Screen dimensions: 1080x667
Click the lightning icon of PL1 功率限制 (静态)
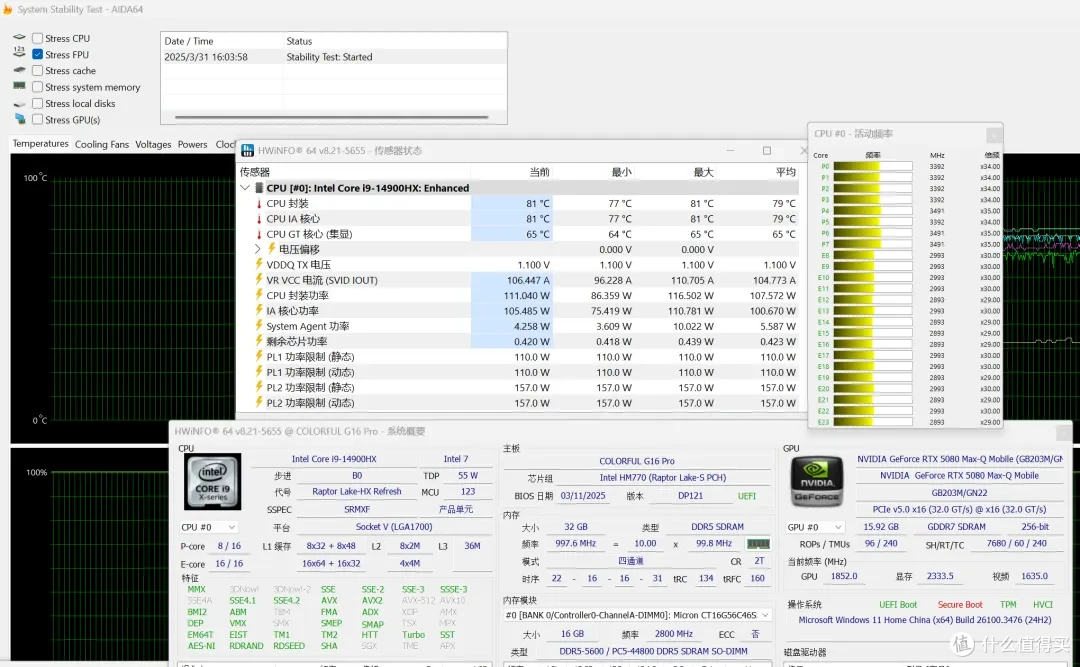coord(259,356)
